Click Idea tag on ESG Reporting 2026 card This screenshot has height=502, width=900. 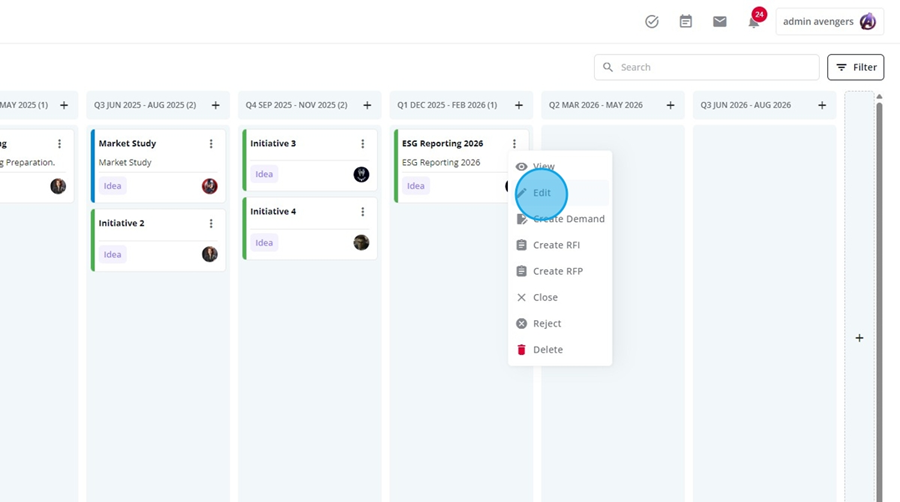416,186
